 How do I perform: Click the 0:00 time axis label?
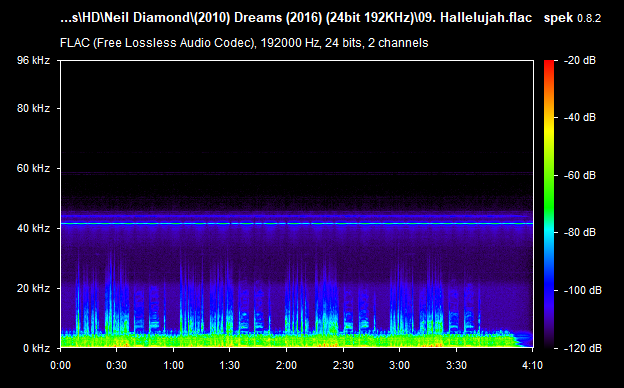pyautogui.click(x=60, y=365)
